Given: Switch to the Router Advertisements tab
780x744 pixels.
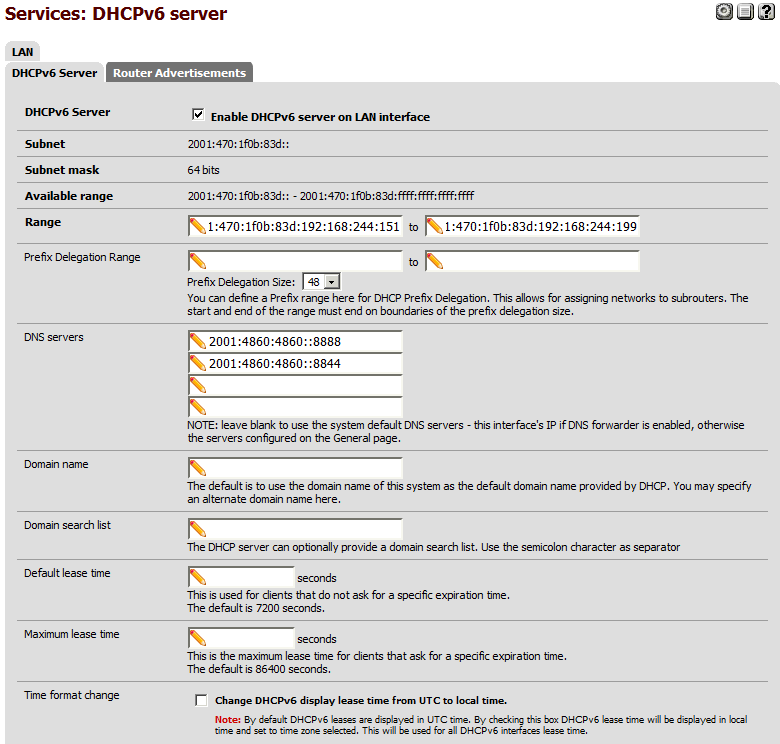Looking at the screenshot, I should 179,73.
